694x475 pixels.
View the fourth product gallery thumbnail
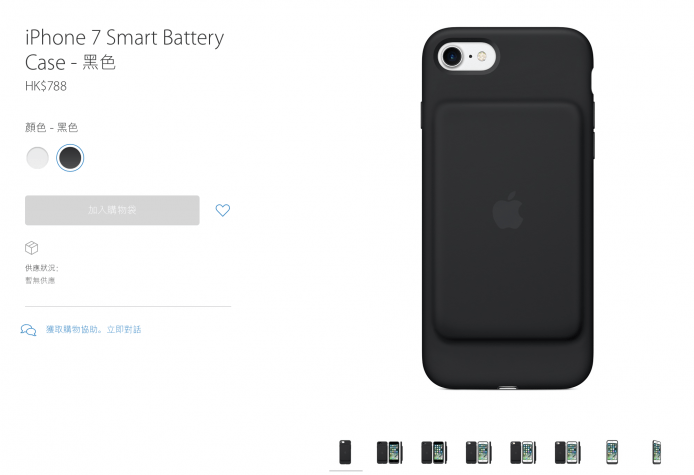coord(478,452)
